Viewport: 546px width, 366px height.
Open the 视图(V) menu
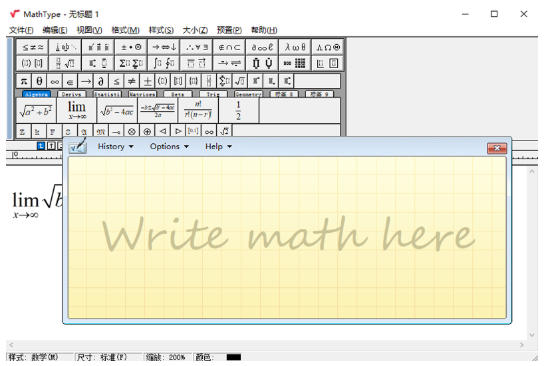pyautogui.click(x=89, y=30)
